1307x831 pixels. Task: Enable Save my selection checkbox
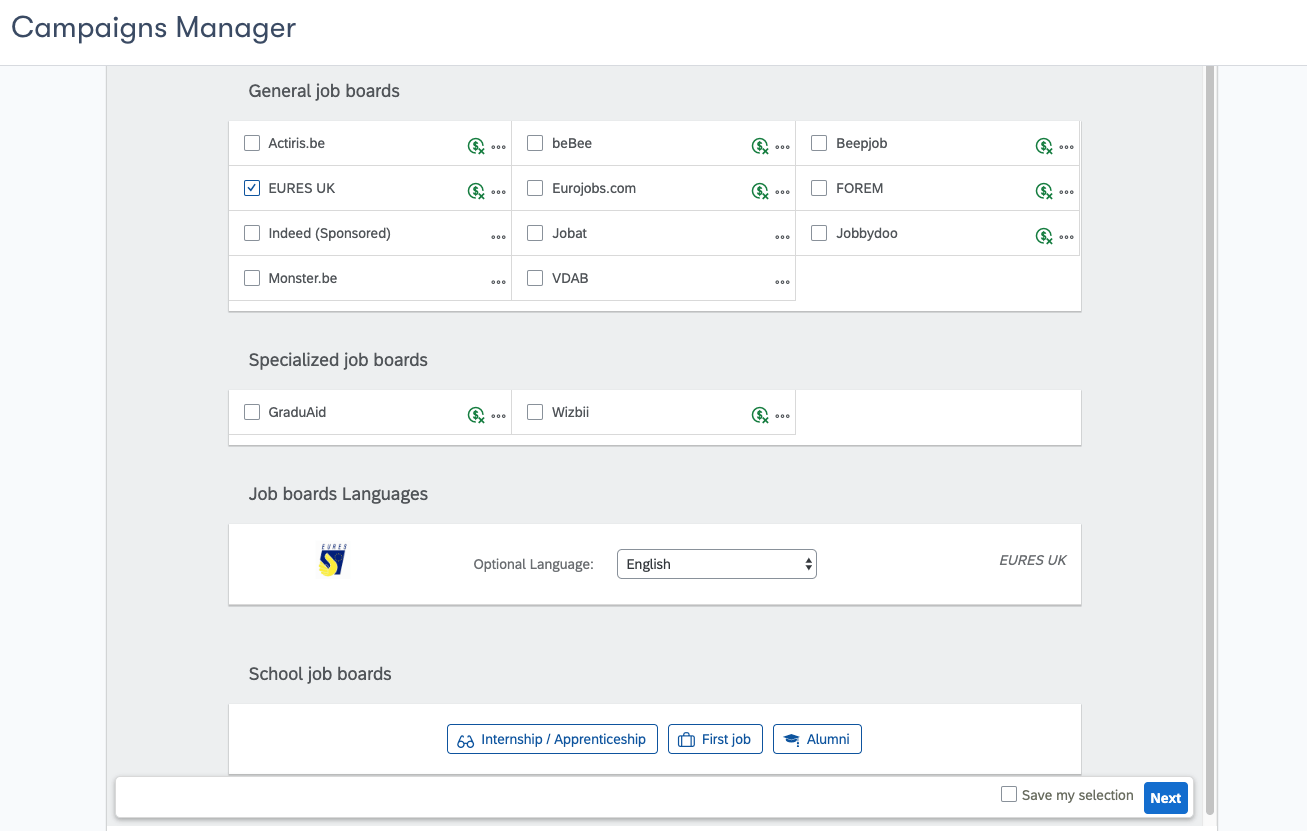[1009, 794]
